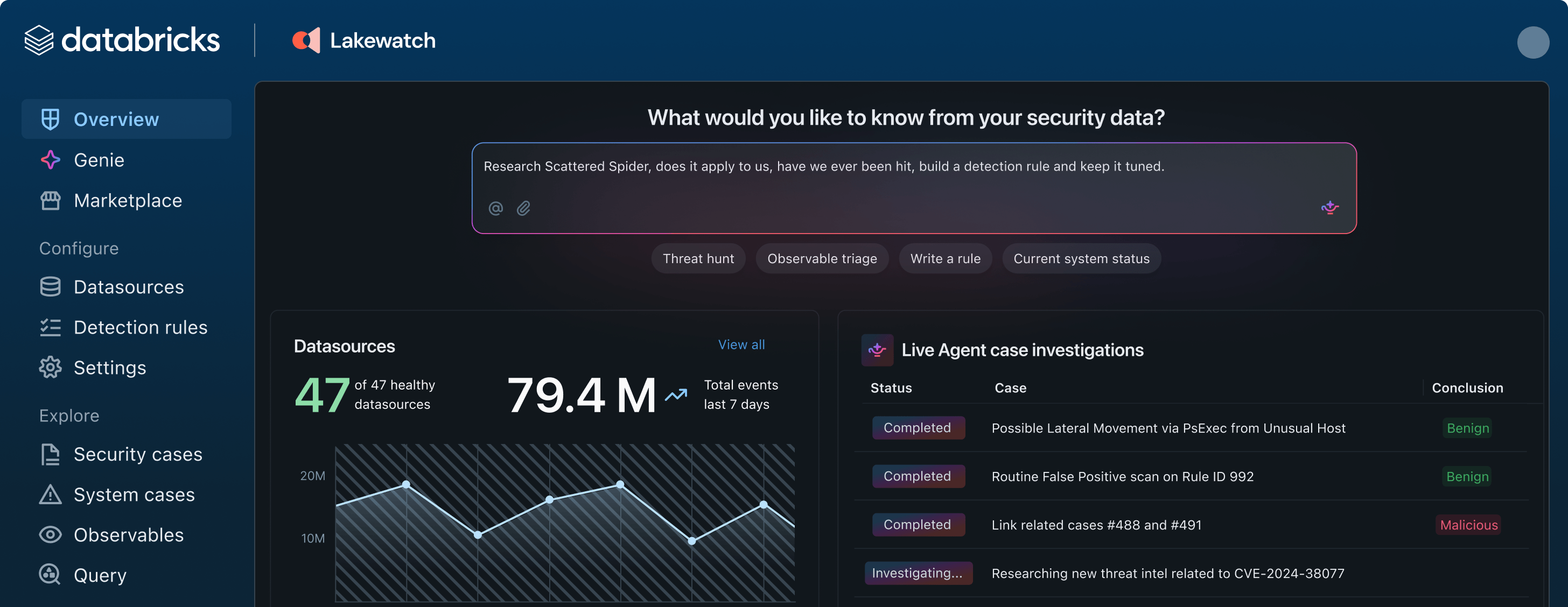This screenshot has width=1568, height=607.
Task: Click the Lakewatch app icon
Action: tap(307, 40)
